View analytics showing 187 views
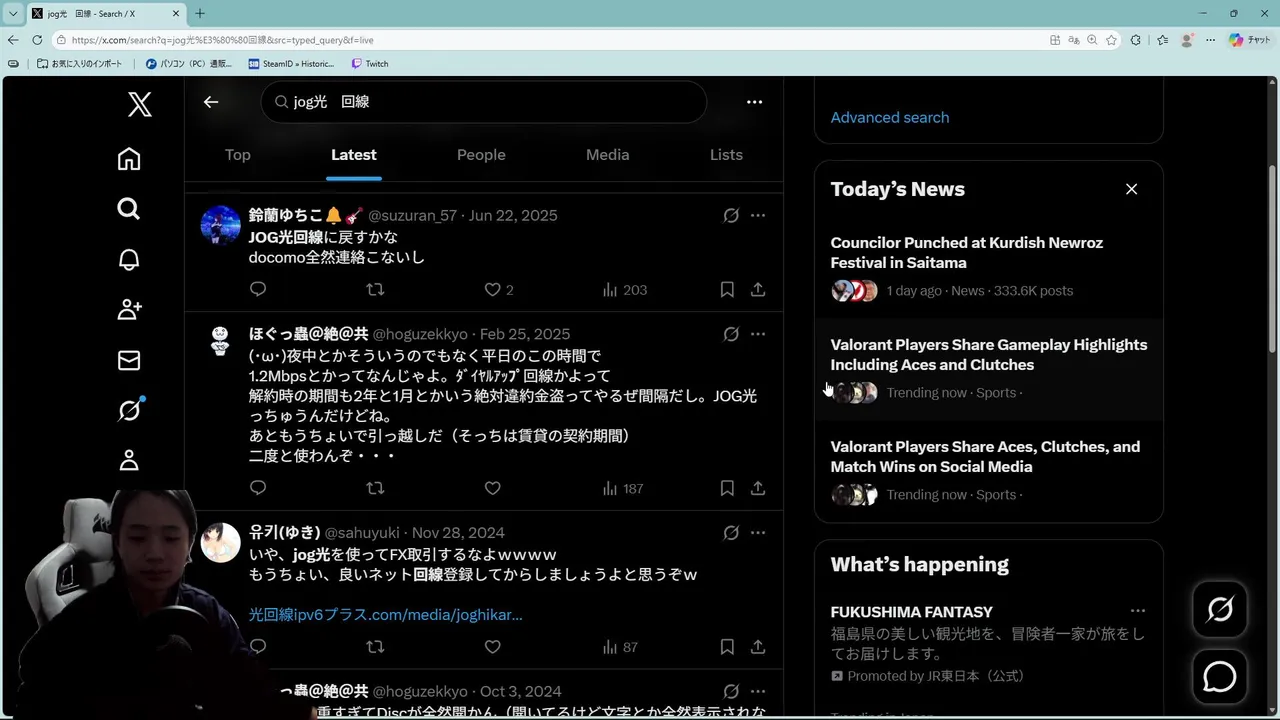The width and height of the screenshot is (1280, 720). (x=623, y=488)
